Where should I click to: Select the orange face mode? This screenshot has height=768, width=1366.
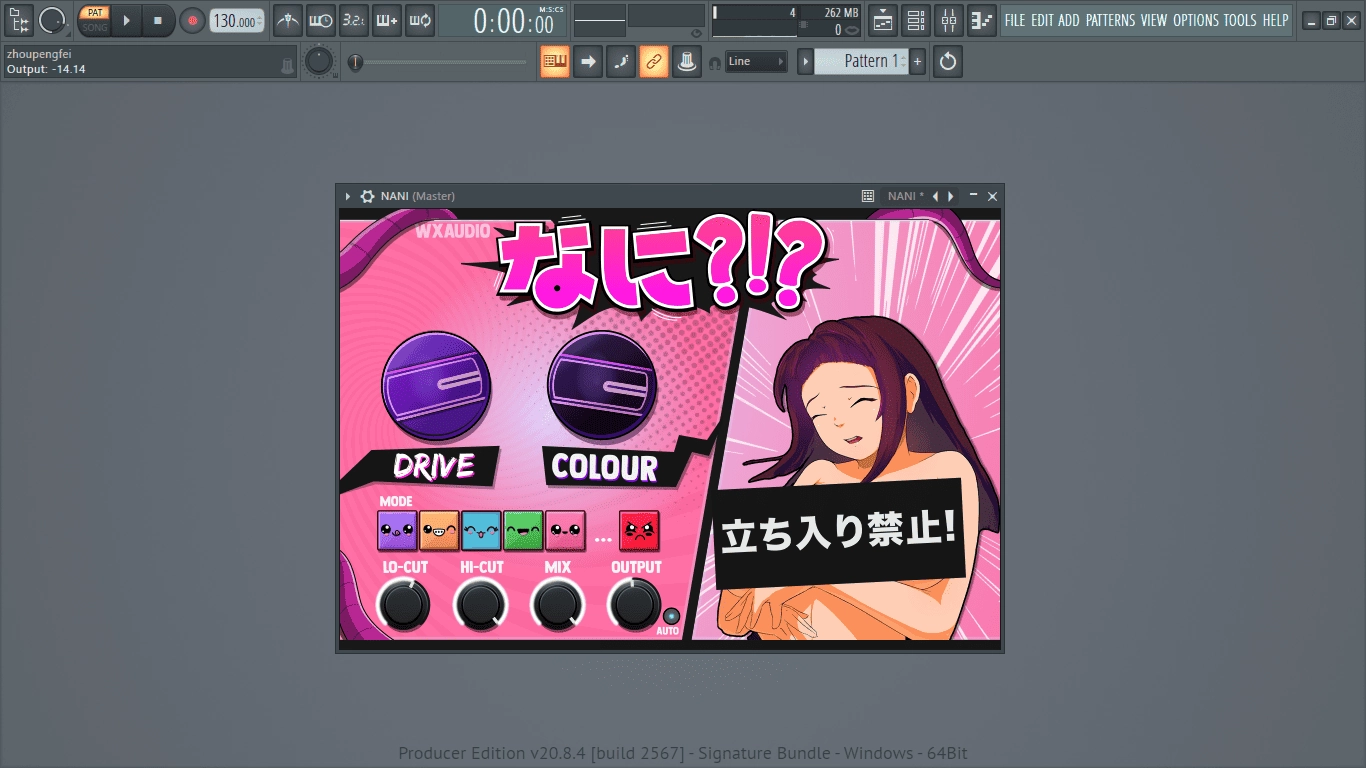coord(439,531)
